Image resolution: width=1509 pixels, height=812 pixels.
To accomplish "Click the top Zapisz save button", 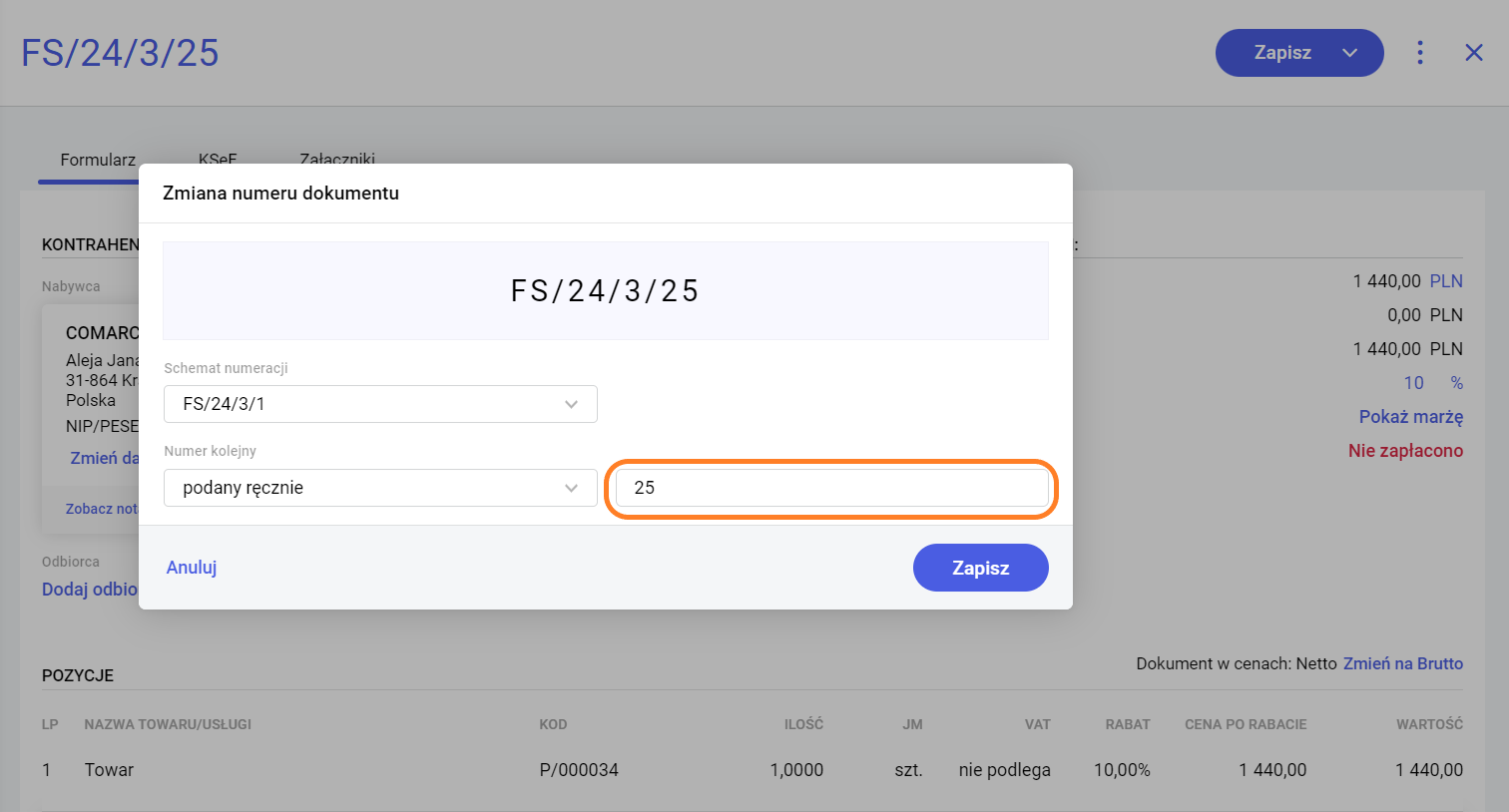I will [x=1281, y=53].
